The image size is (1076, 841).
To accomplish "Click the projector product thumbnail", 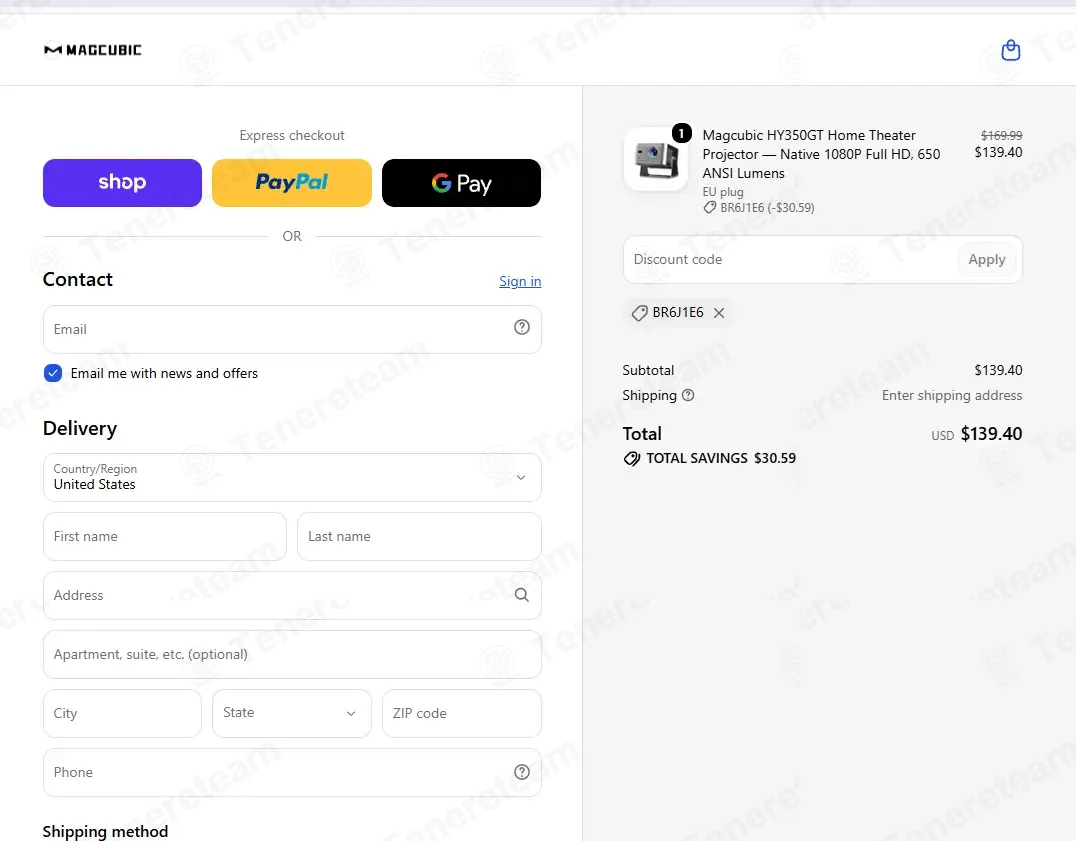I will tap(656, 159).
